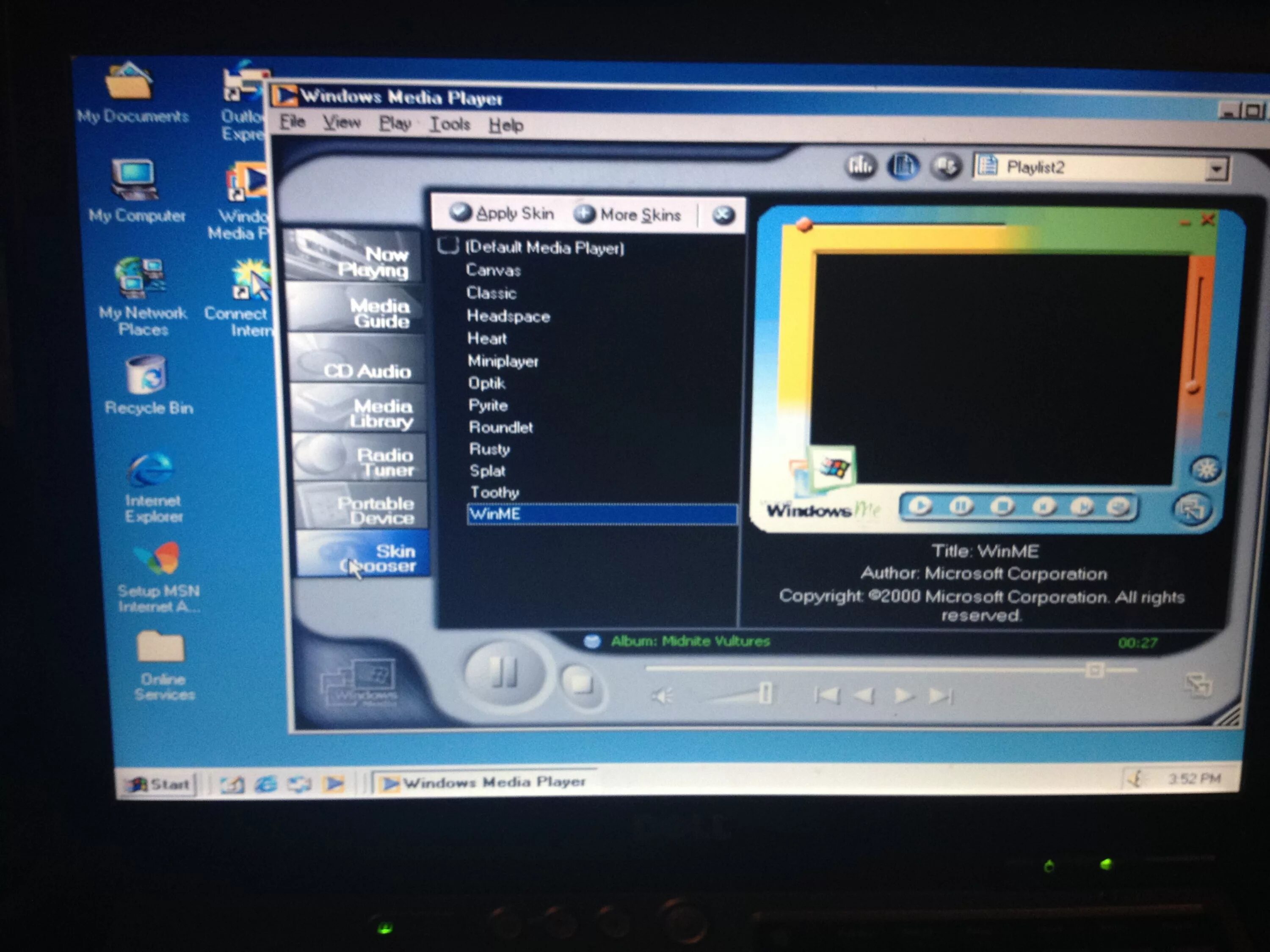Select the Classic skin
The height and width of the screenshot is (952, 1270).
[x=491, y=293]
